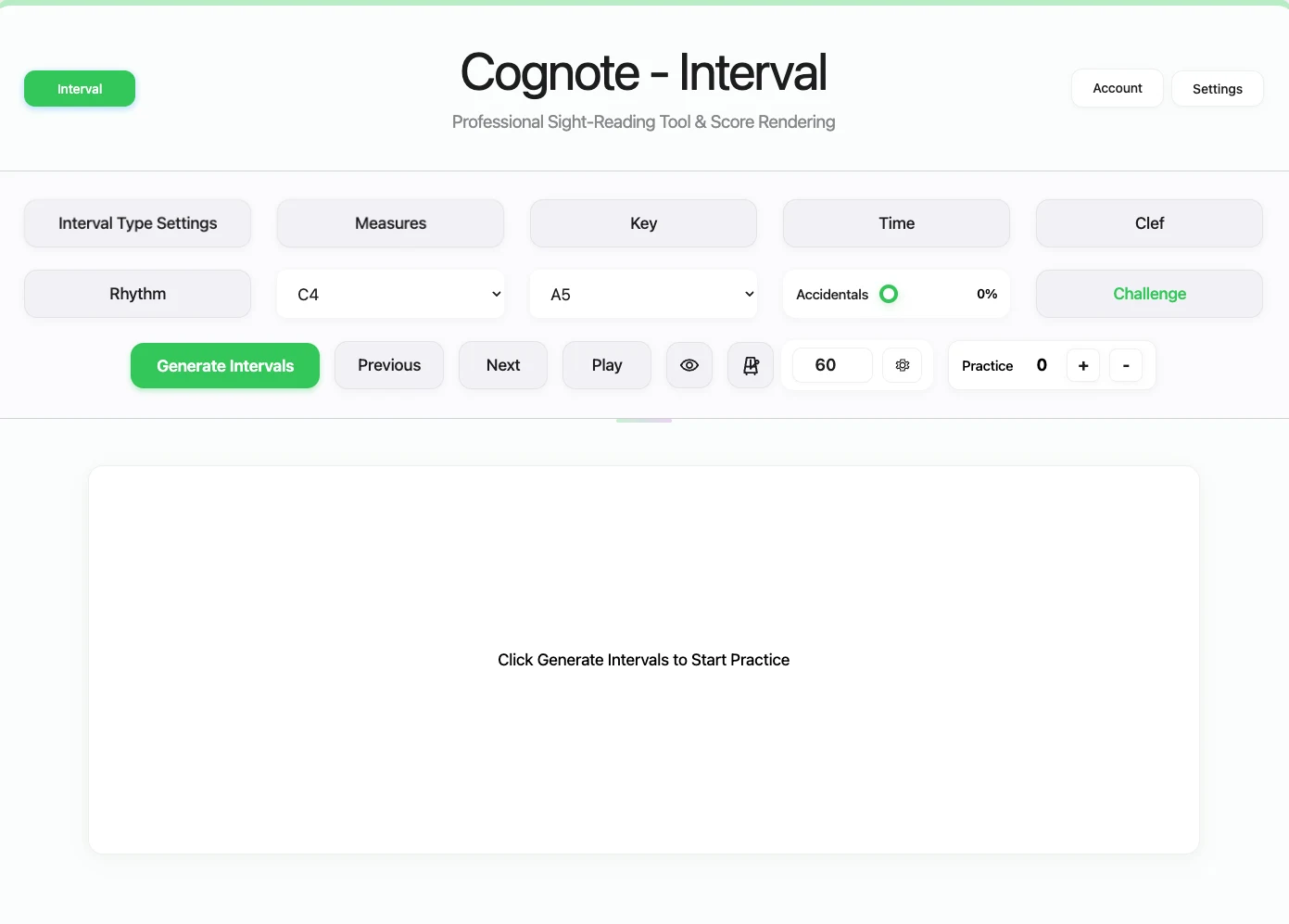1289x924 pixels.
Task: Toggle the Accidentals green circle switch
Action: [889, 294]
